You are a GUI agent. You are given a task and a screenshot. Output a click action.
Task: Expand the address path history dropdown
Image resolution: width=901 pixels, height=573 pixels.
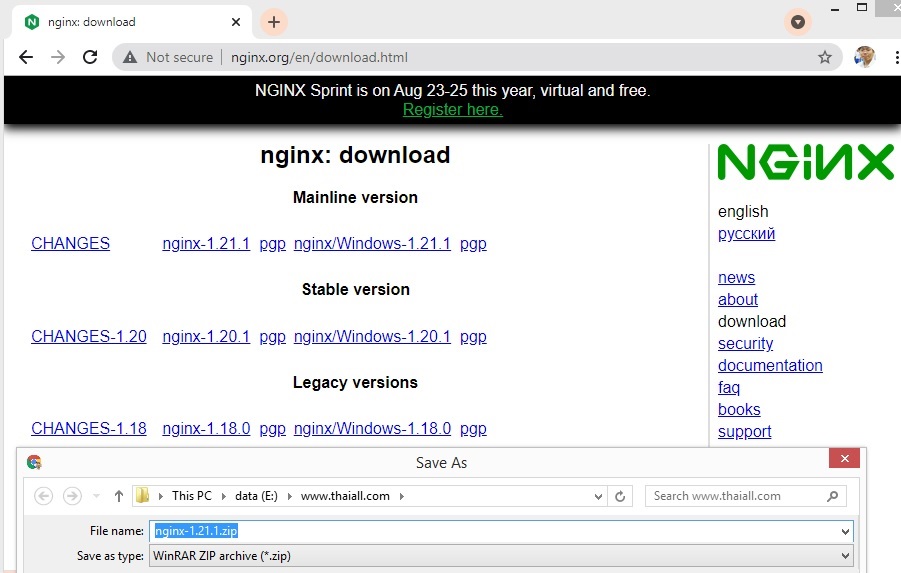[x=599, y=496]
